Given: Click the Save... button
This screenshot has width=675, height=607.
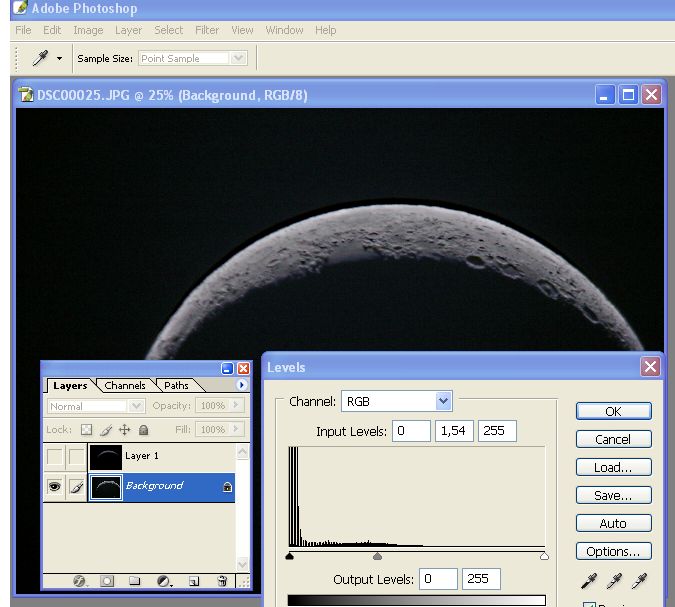Looking at the screenshot, I should coord(614,495).
